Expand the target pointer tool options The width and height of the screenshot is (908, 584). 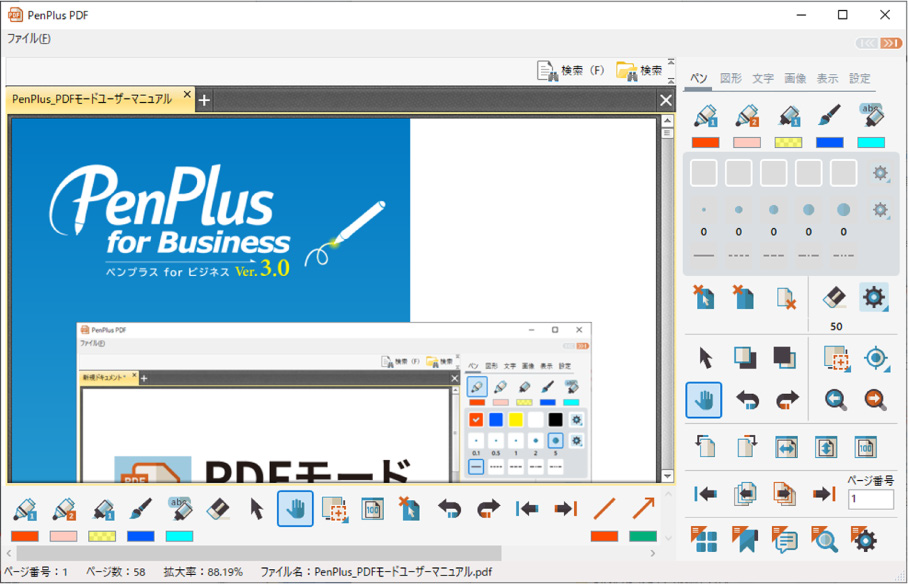tap(876, 358)
